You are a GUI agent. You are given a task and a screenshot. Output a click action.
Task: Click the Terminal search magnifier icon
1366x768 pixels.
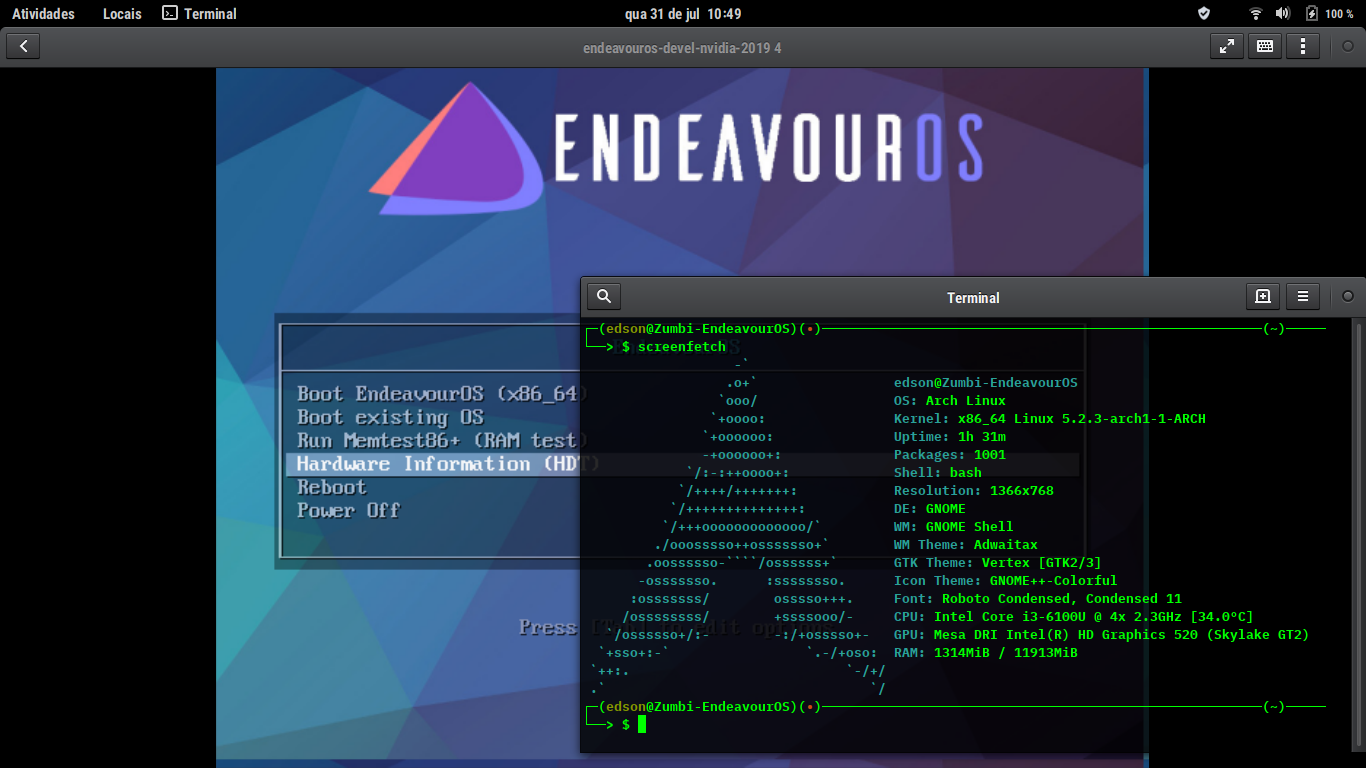[604, 296]
